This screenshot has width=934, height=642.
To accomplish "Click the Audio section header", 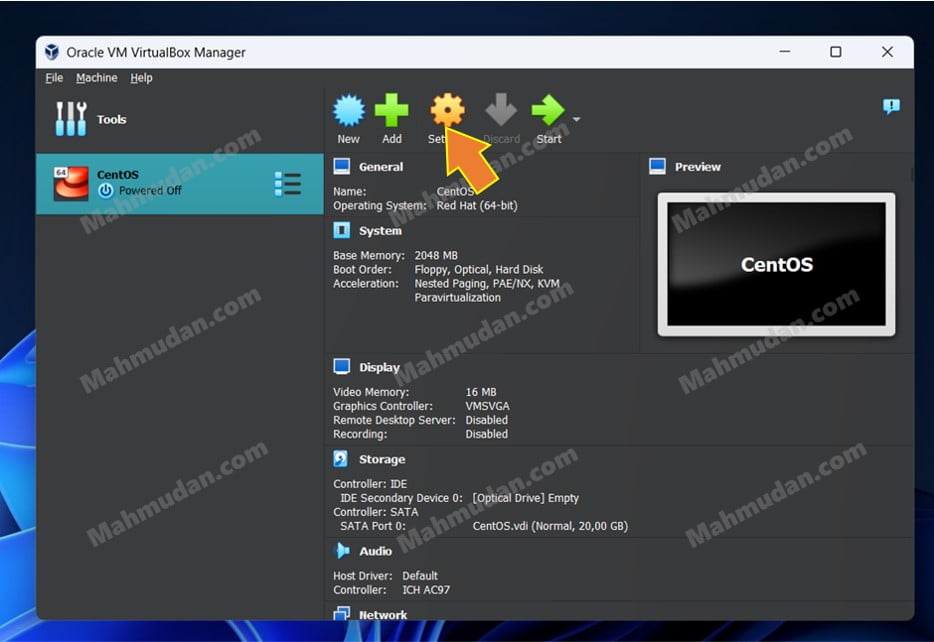I will [375, 551].
